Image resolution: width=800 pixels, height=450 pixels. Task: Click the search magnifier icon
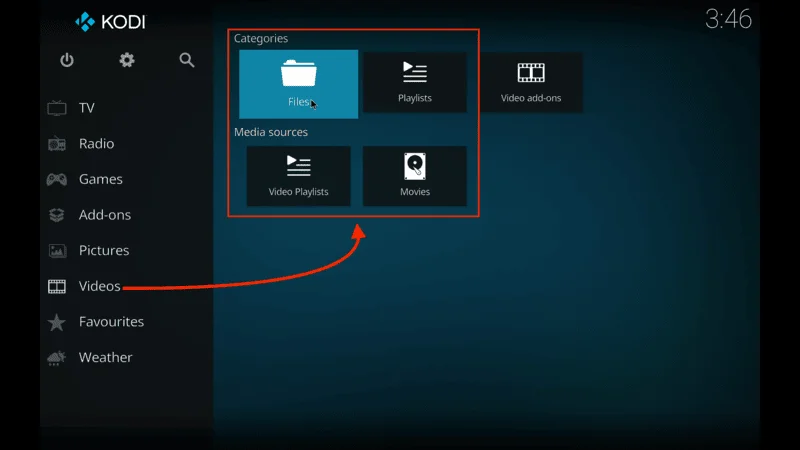[x=187, y=60]
